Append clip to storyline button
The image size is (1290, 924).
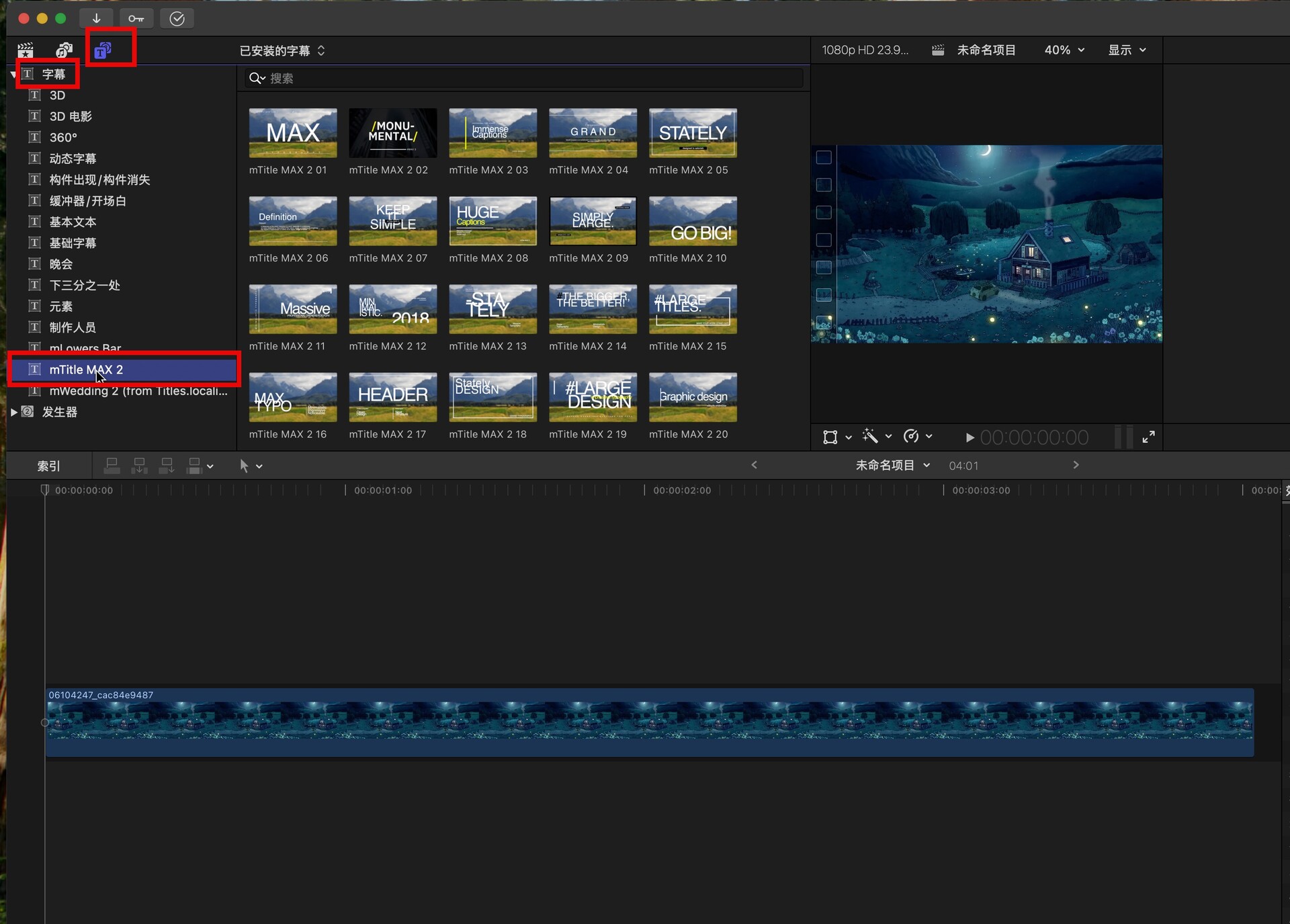click(x=167, y=466)
